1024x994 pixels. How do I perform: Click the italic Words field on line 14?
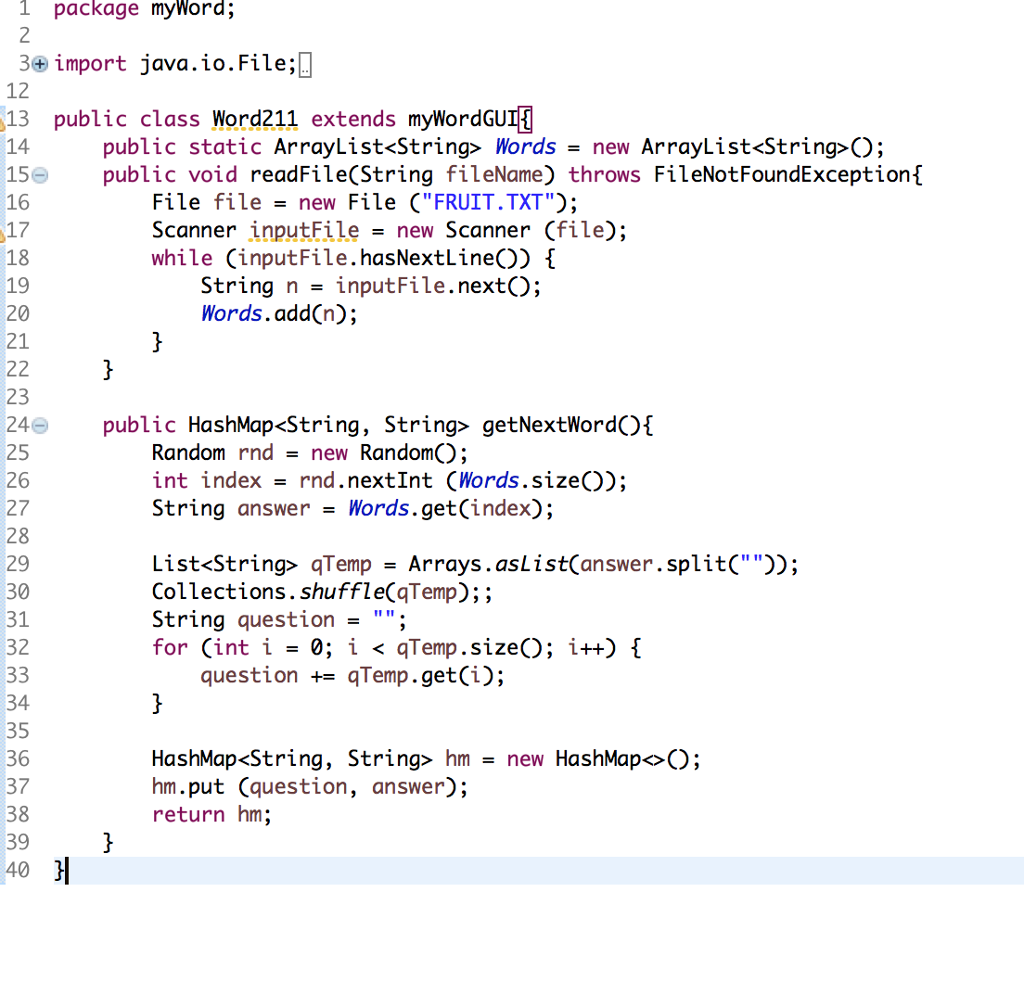point(525,146)
